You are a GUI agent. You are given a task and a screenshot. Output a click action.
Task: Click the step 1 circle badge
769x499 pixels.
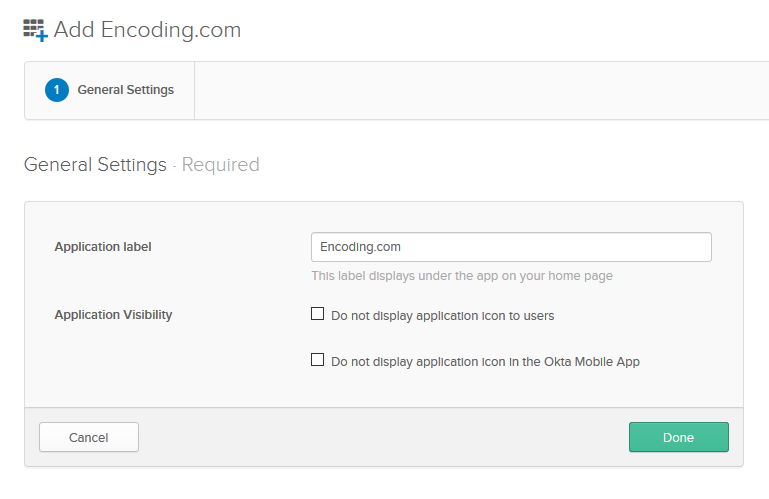(57, 90)
